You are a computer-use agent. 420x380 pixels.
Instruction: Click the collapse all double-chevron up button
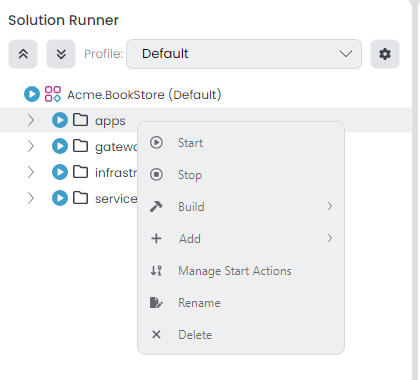23,54
